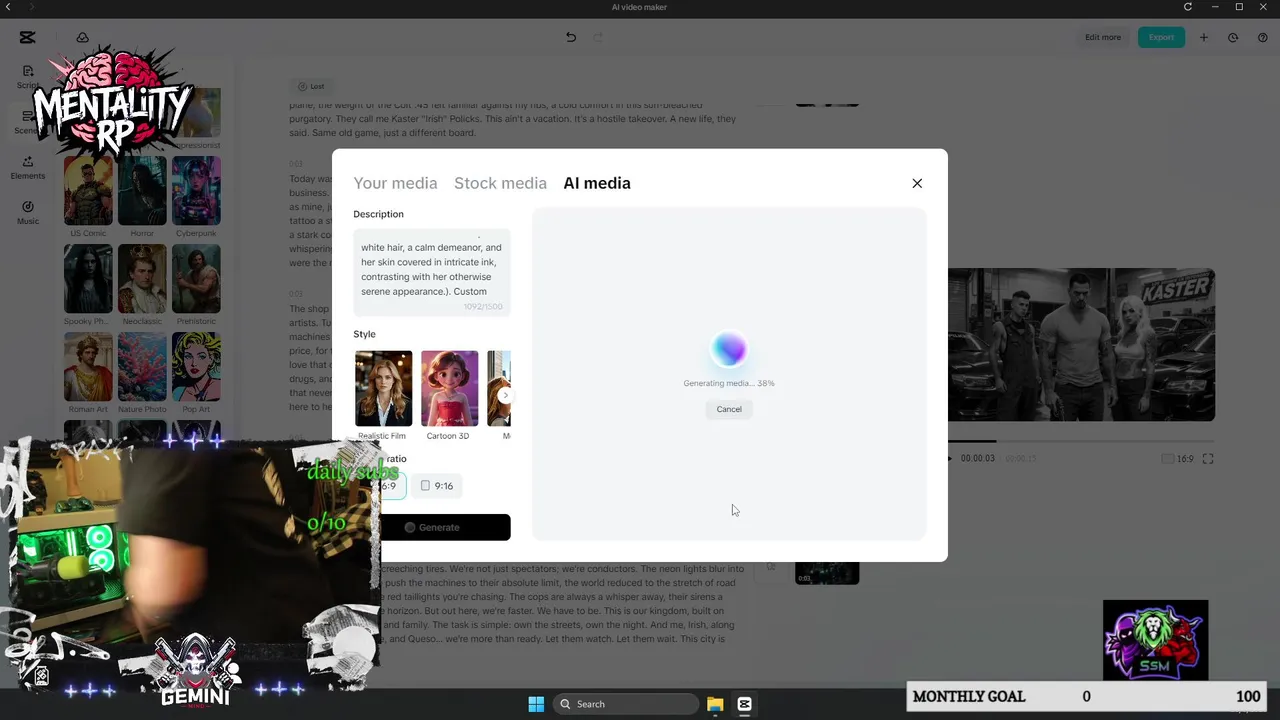Click the video preview image
The width and height of the screenshot is (1280, 720).
coord(1081,345)
